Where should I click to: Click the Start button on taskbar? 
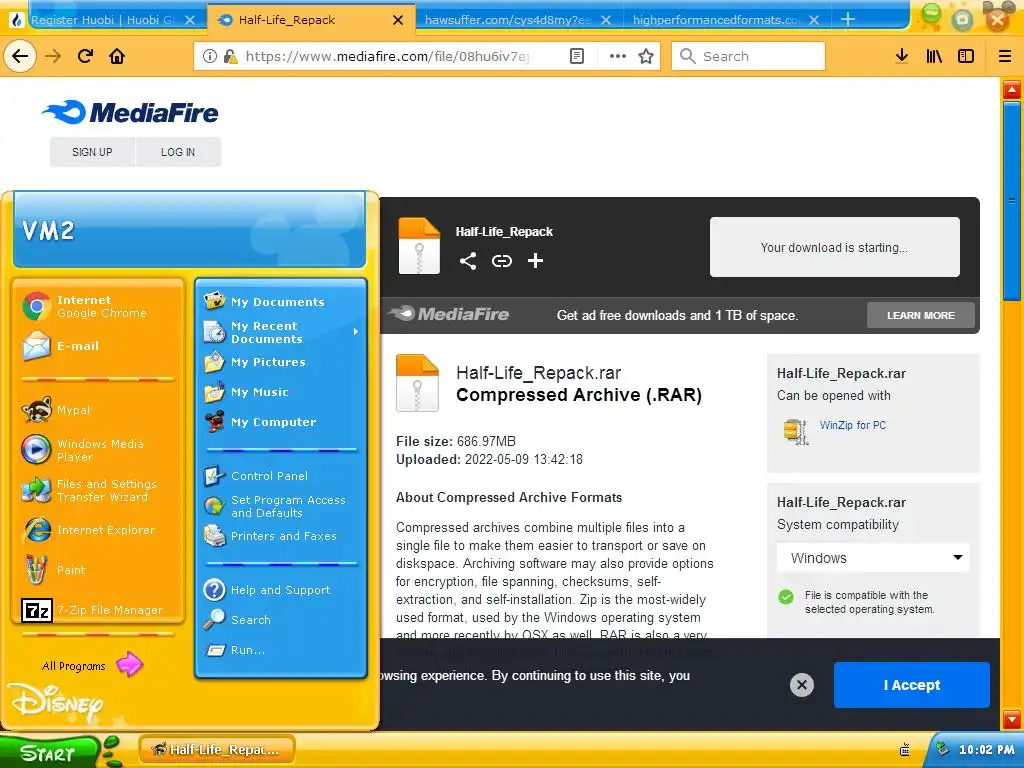(x=49, y=752)
